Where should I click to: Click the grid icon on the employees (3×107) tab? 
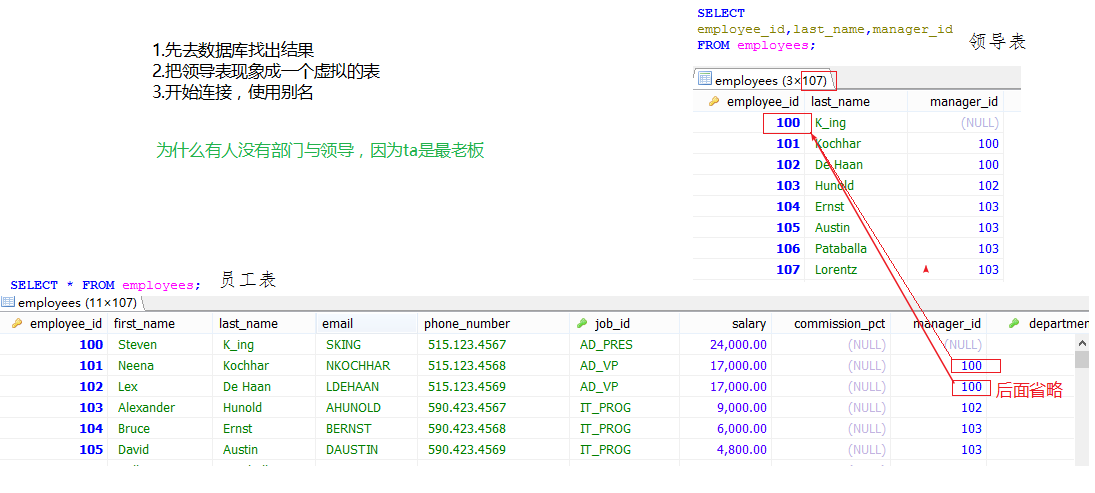click(705, 80)
